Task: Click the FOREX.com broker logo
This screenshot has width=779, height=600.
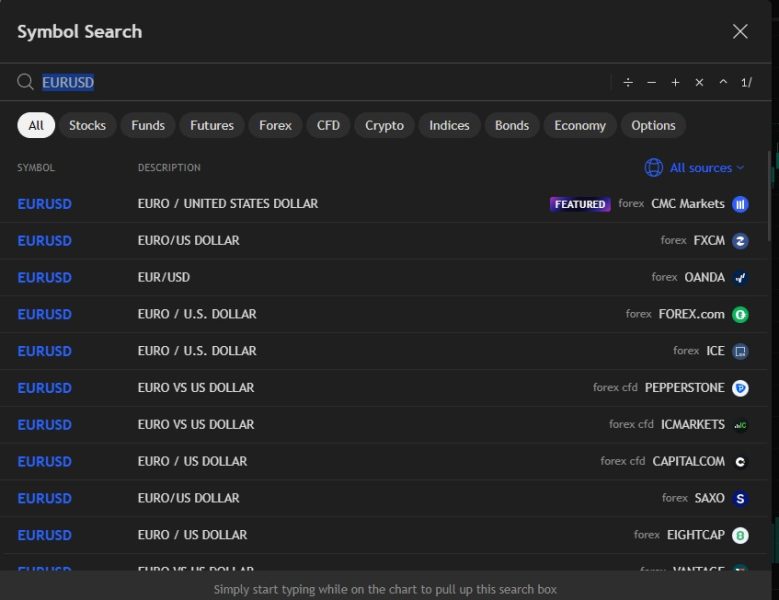Action: coord(740,314)
